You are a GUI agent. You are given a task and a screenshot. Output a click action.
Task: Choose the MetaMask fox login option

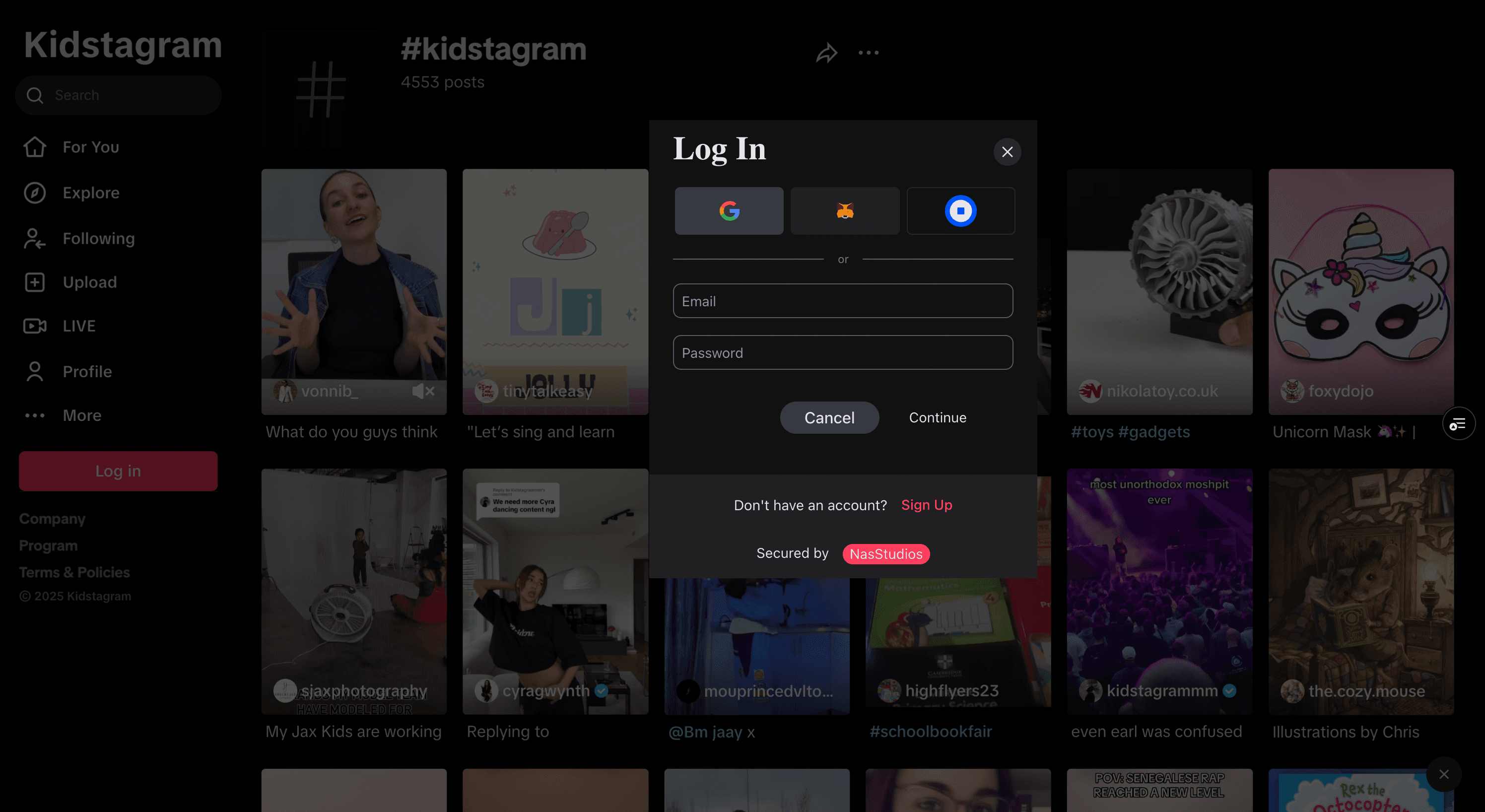coord(845,211)
